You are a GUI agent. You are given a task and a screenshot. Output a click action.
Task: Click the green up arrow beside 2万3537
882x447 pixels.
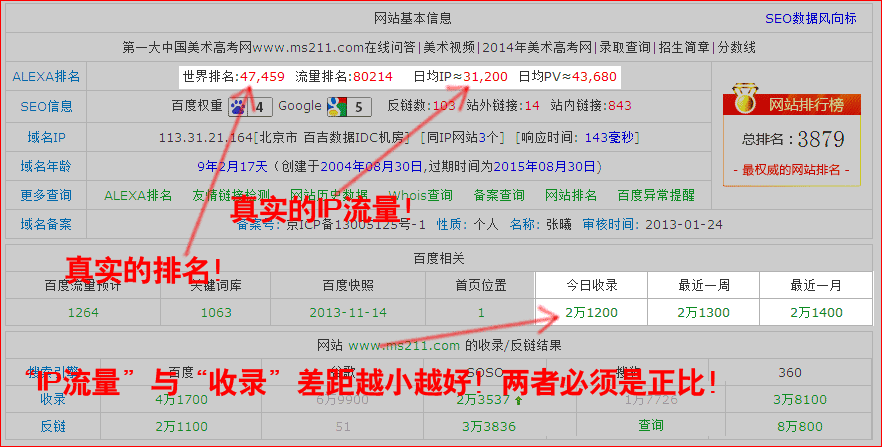pyautogui.click(x=520, y=400)
